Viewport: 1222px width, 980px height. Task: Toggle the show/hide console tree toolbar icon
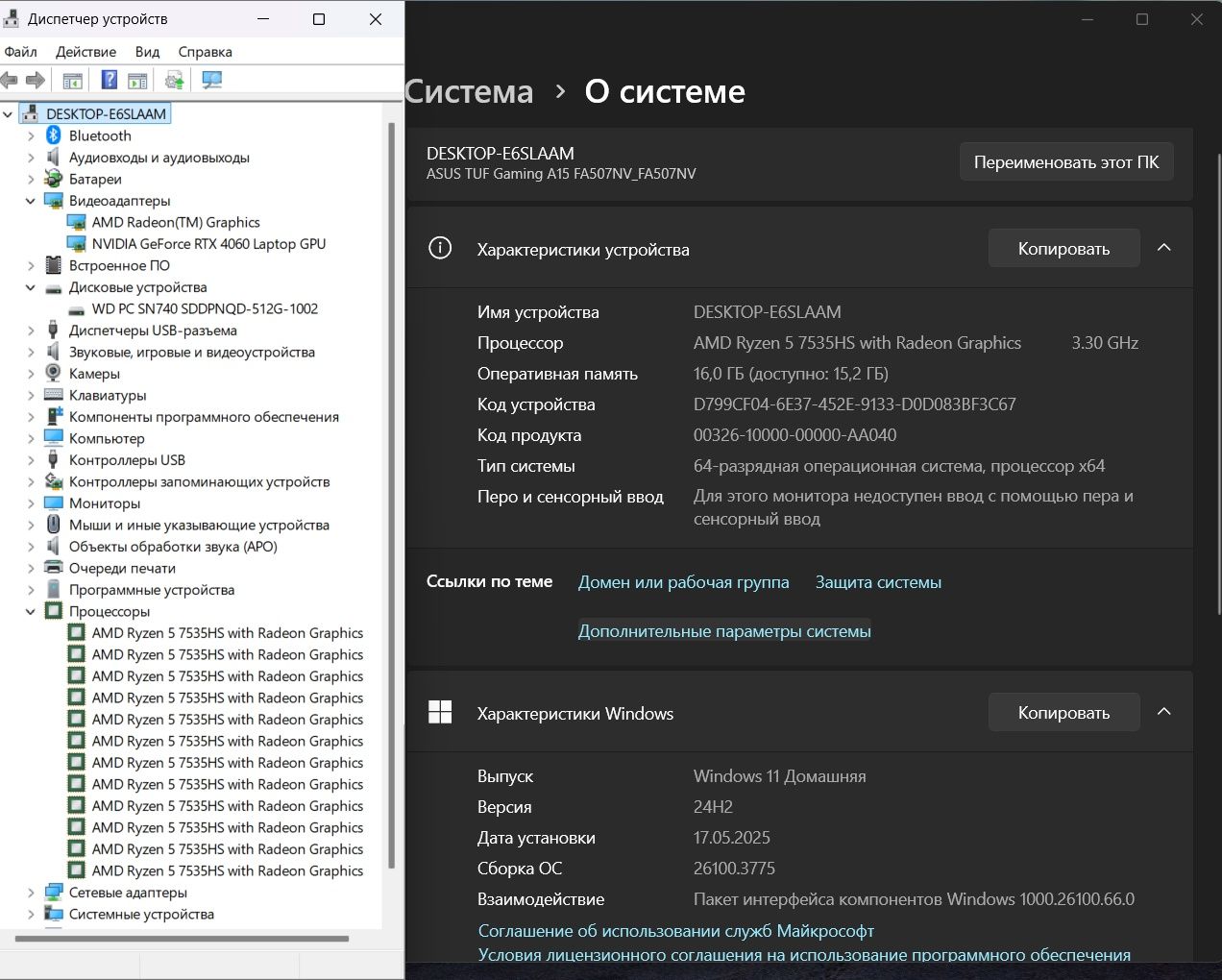coord(72,81)
